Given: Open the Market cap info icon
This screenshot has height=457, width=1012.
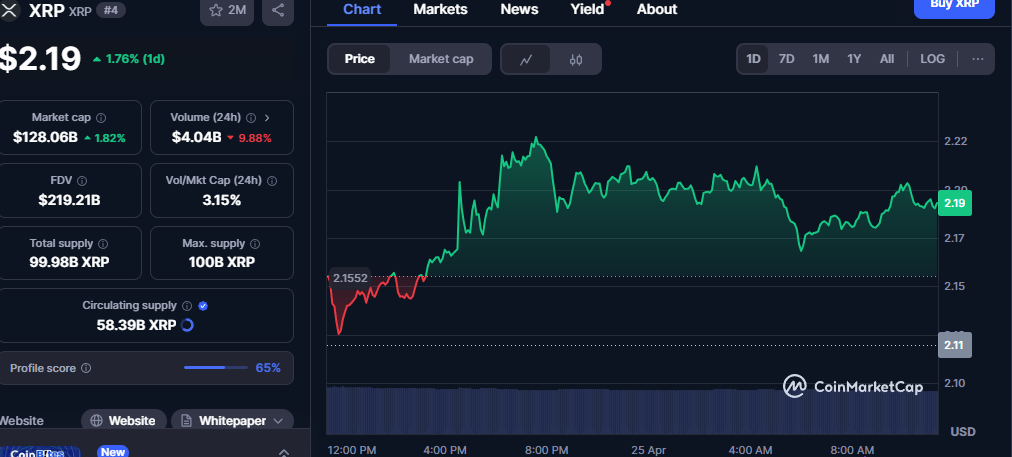Looking at the screenshot, I should tap(101, 118).
